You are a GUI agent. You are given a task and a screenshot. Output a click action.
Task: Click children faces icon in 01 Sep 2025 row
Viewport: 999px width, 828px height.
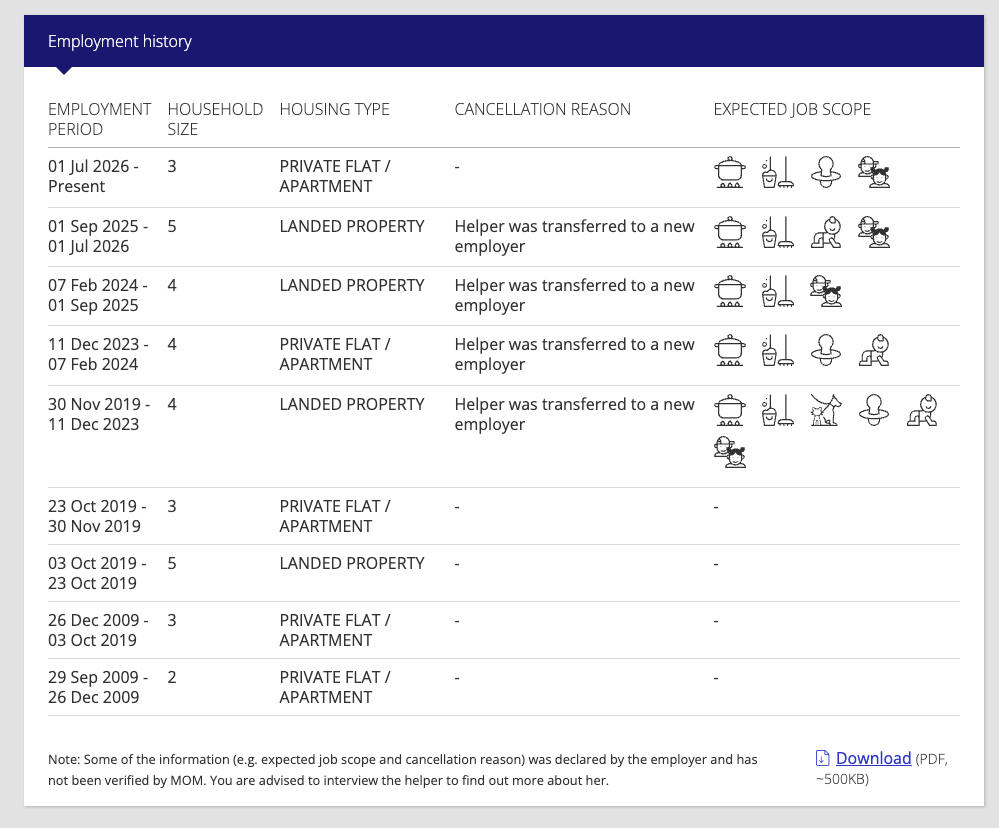pyautogui.click(x=873, y=232)
